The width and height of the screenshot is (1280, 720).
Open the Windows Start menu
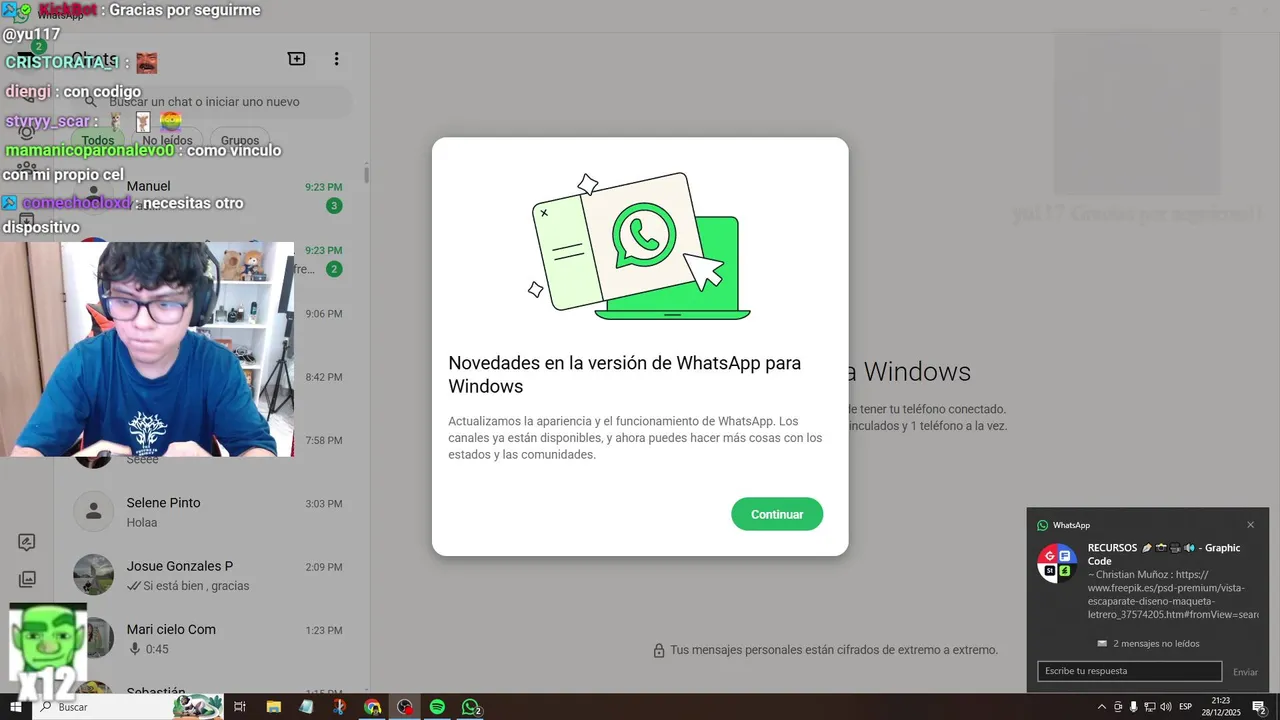coord(16,707)
